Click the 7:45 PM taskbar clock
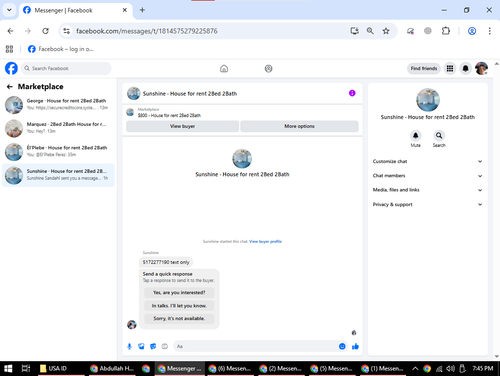This screenshot has width=500, height=376. point(482,368)
